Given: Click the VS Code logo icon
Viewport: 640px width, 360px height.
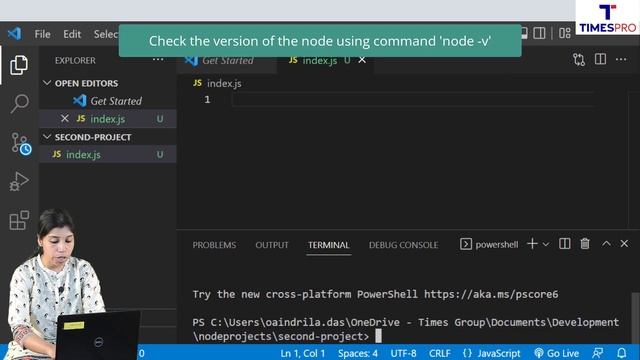Looking at the screenshot, I should click(15, 33).
